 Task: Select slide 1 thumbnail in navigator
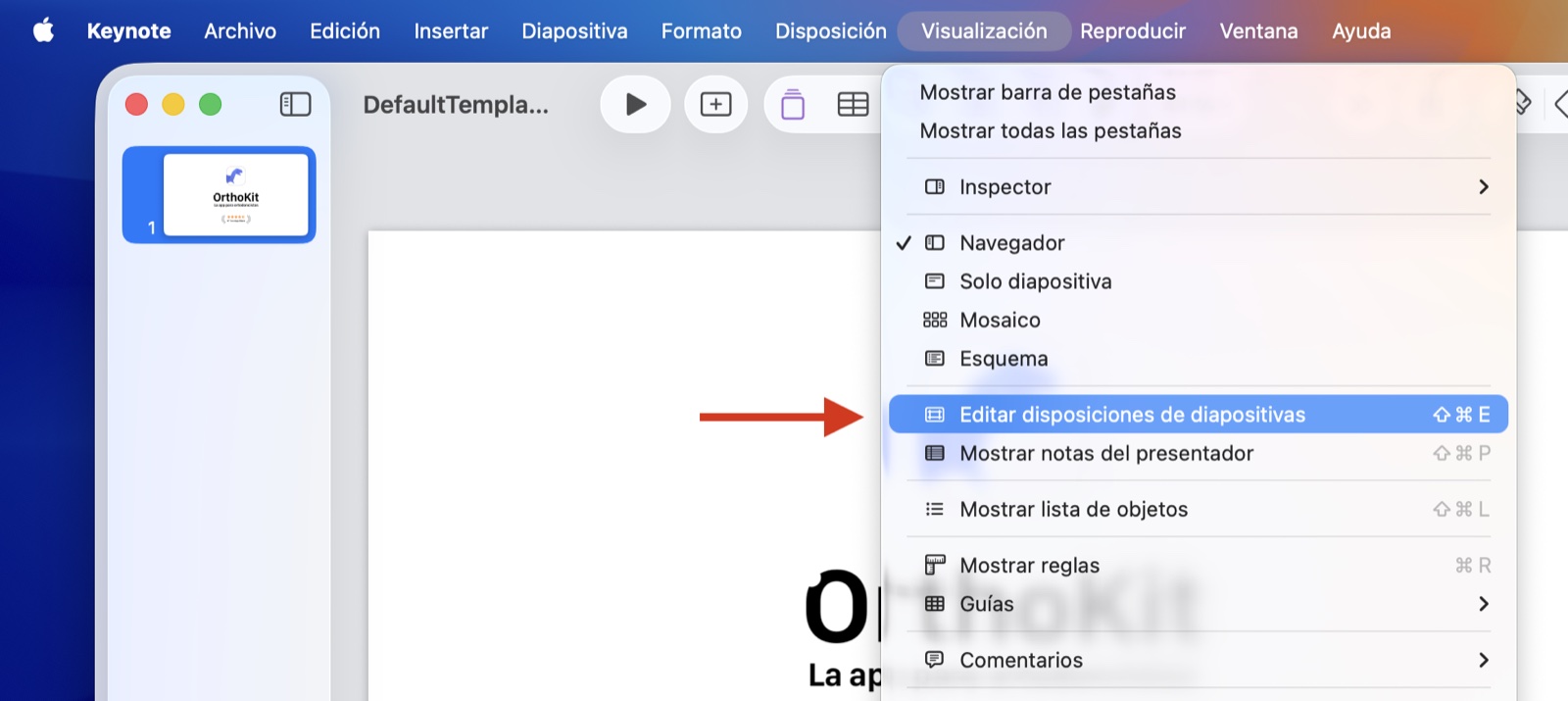[220, 194]
